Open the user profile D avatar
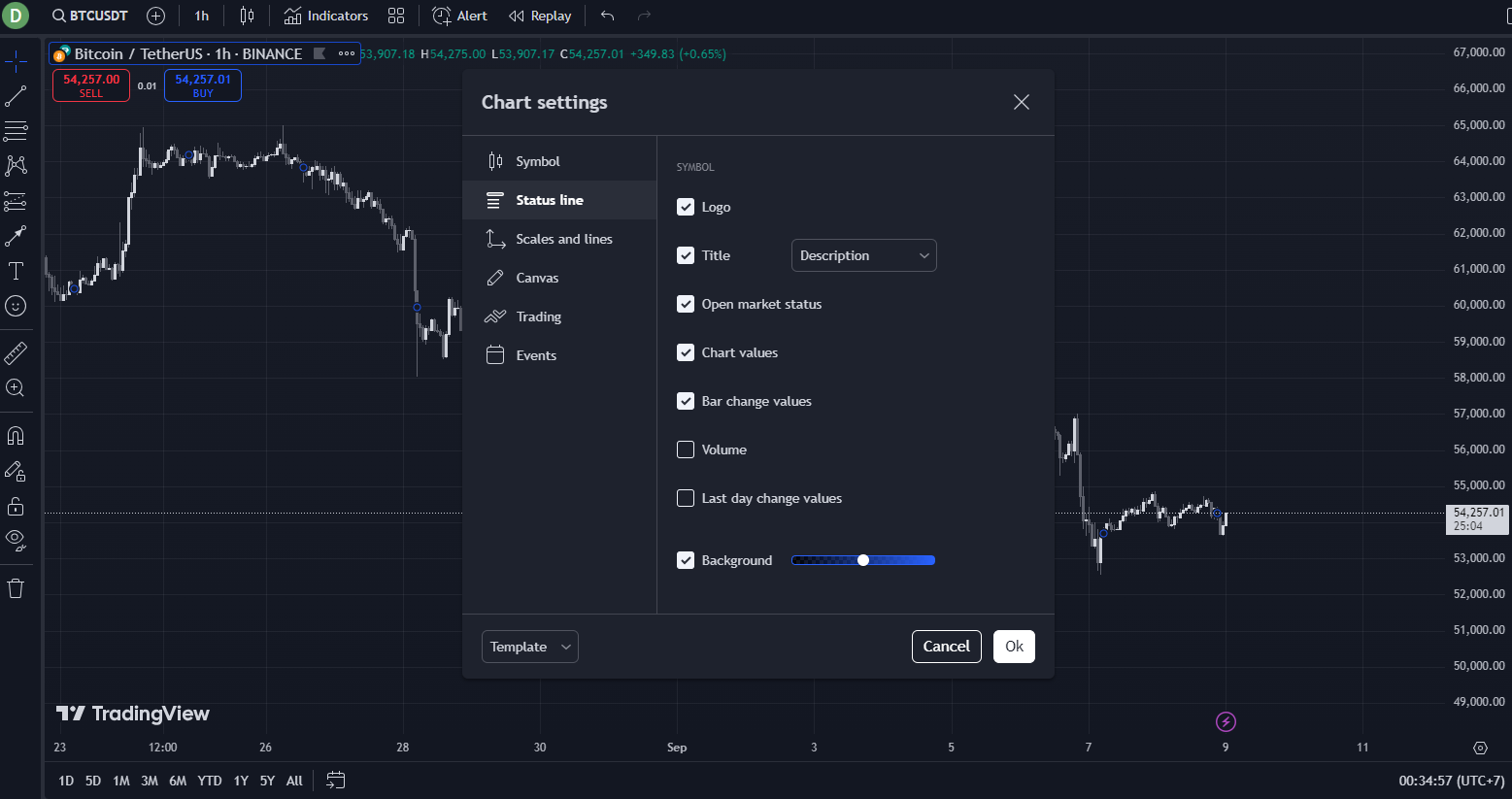 click(x=16, y=16)
